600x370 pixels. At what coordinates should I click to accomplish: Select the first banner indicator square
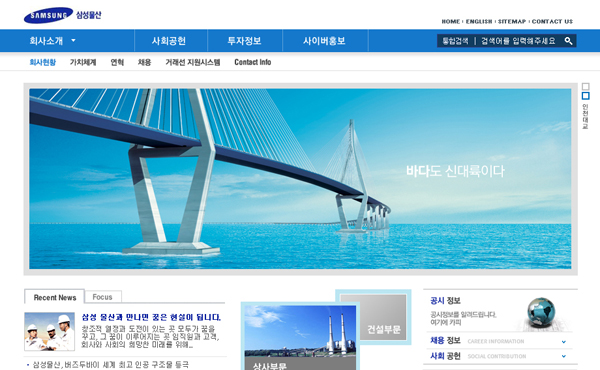coord(585,86)
